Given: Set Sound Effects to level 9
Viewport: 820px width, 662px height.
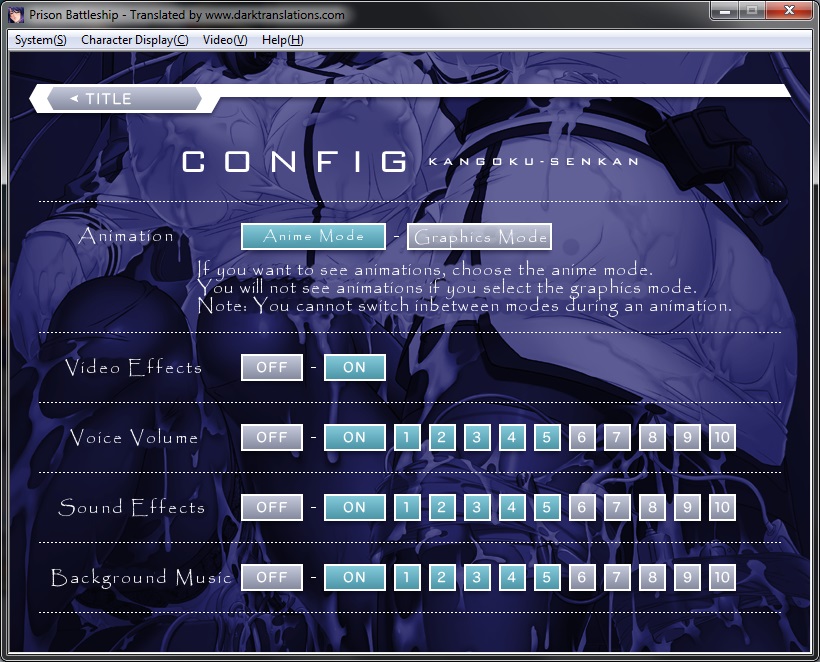Looking at the screenshot, I should pyautogui.click(x=687, y=507).
